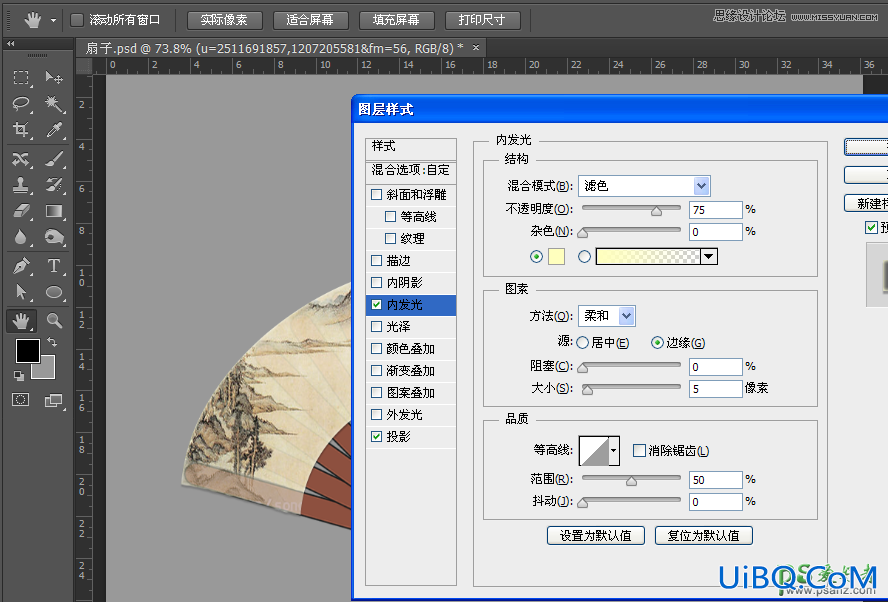
Task: Click the 适合屏幕 button
Action: (310, 20)
